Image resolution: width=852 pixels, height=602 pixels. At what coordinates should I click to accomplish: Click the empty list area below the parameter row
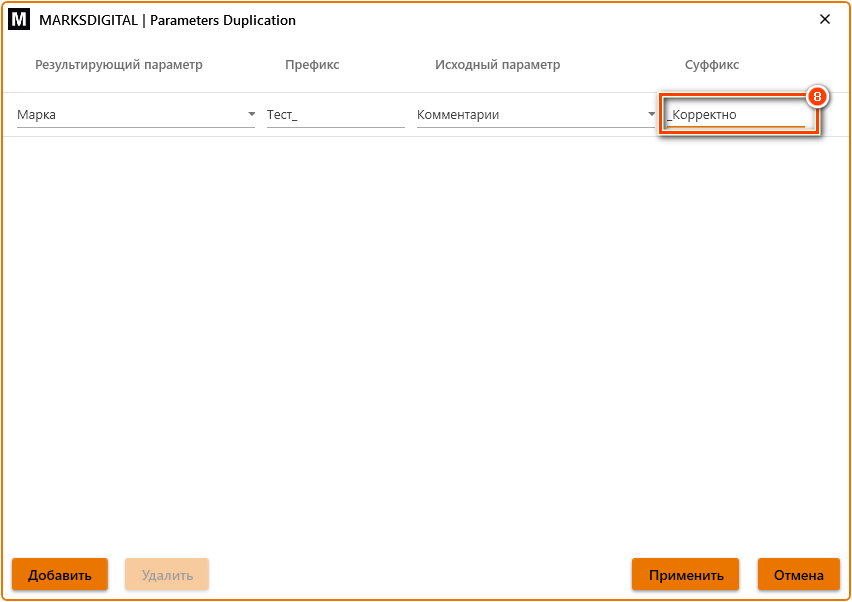pos(425,340)
